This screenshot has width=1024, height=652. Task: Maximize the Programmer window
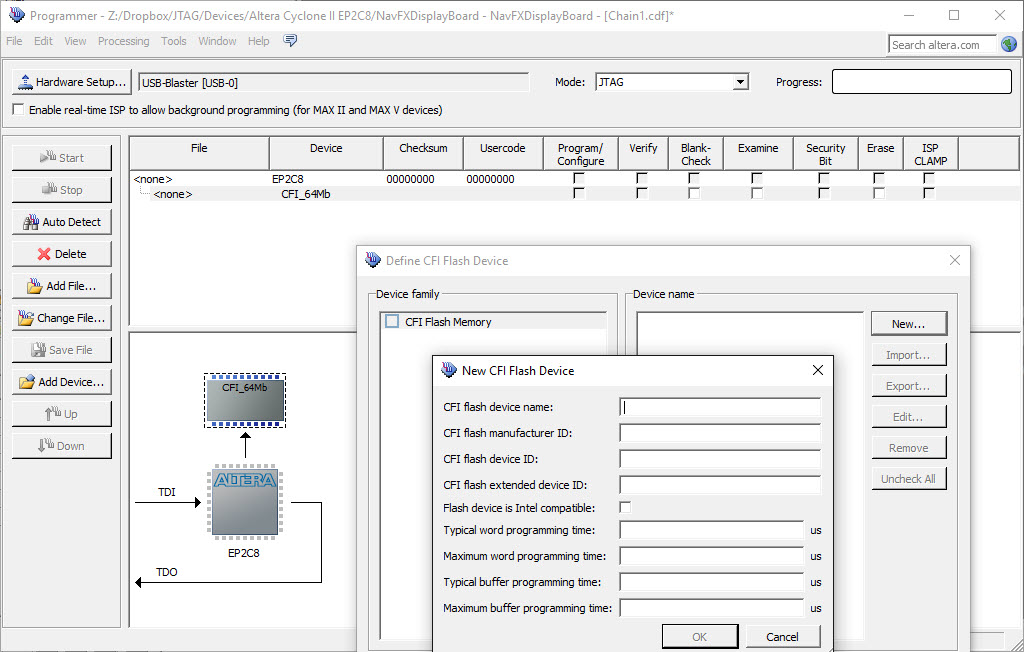click(x=954, y=15)
